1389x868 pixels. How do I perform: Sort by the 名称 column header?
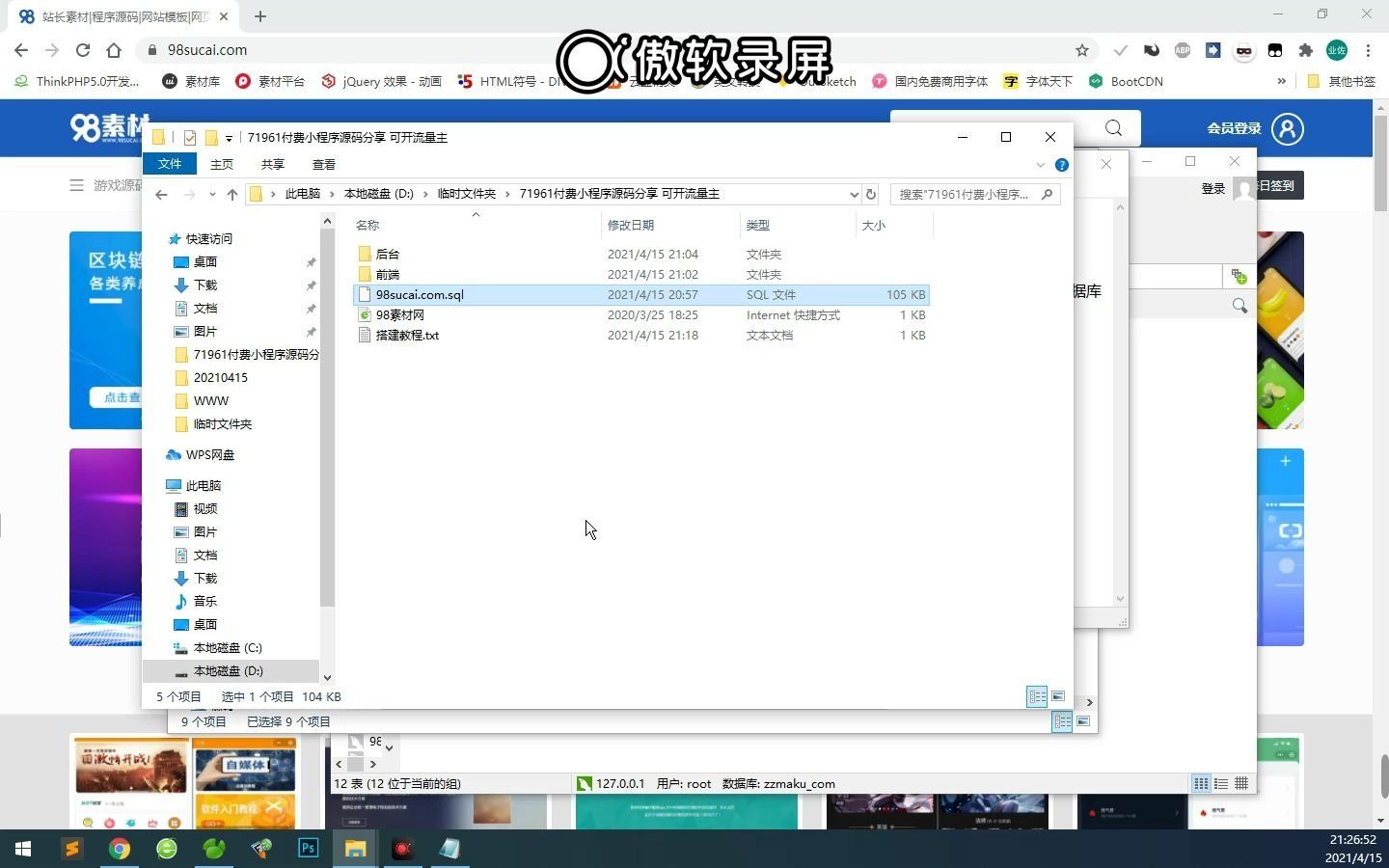[x=477, y=225]
